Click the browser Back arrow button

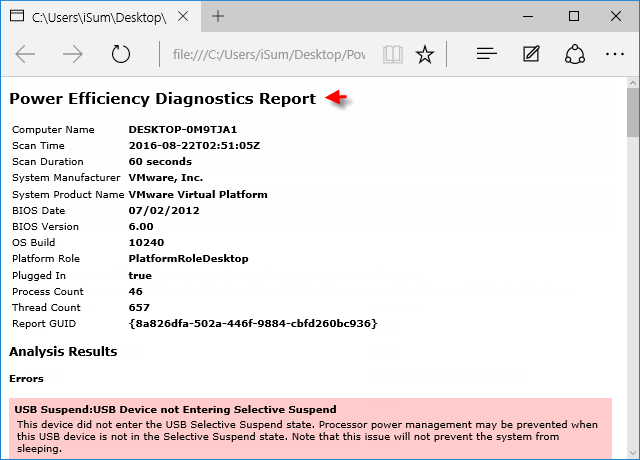[26, 54]
